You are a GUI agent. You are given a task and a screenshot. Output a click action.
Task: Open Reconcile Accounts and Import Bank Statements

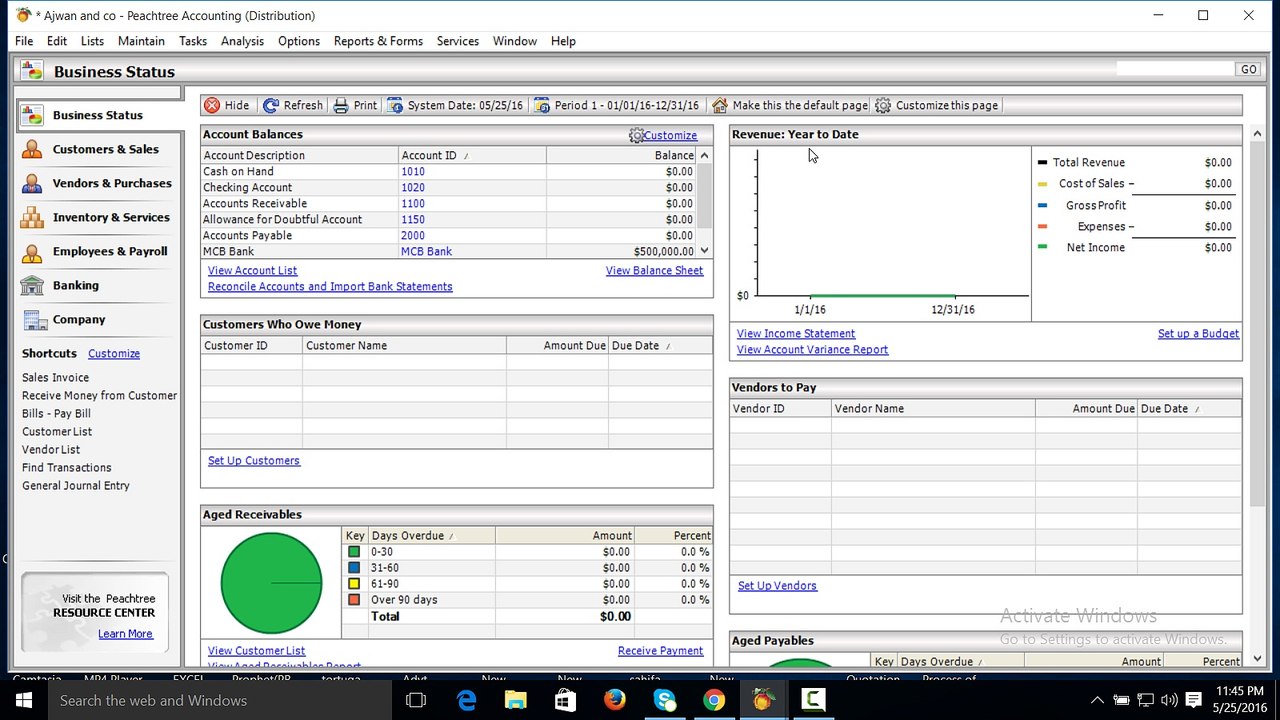tap(330, 287)
